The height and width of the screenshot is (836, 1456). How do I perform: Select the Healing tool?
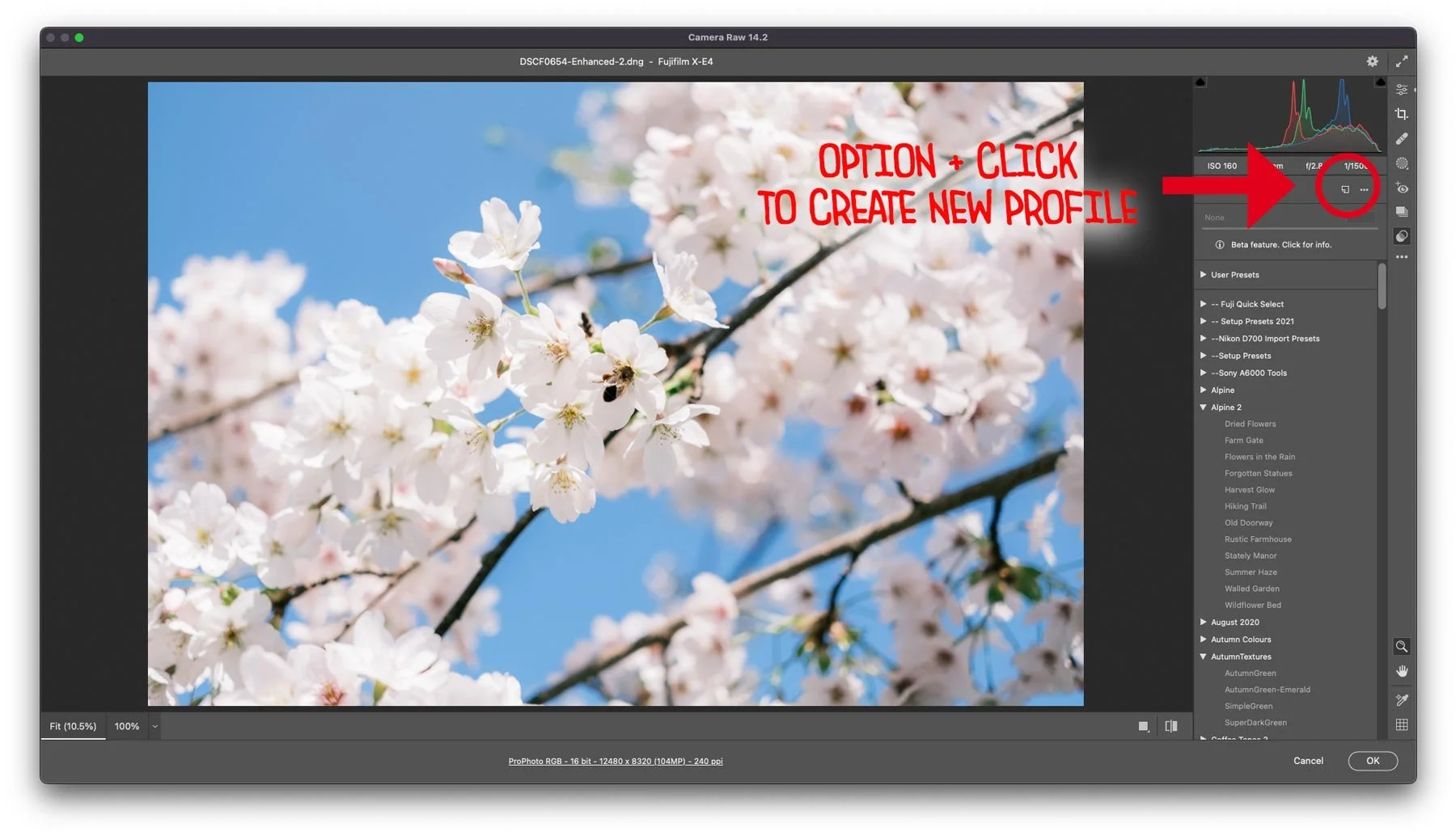1402,138
